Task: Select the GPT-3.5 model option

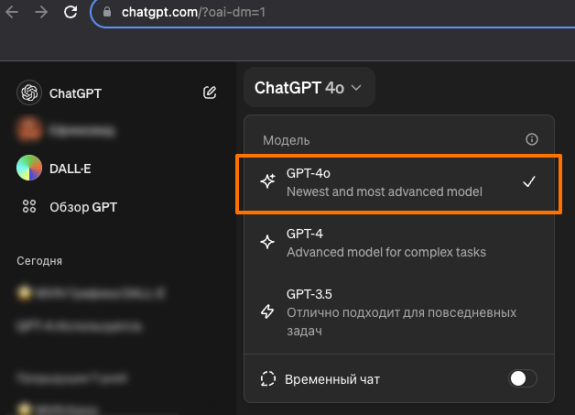Action: [x=399, y=312]
